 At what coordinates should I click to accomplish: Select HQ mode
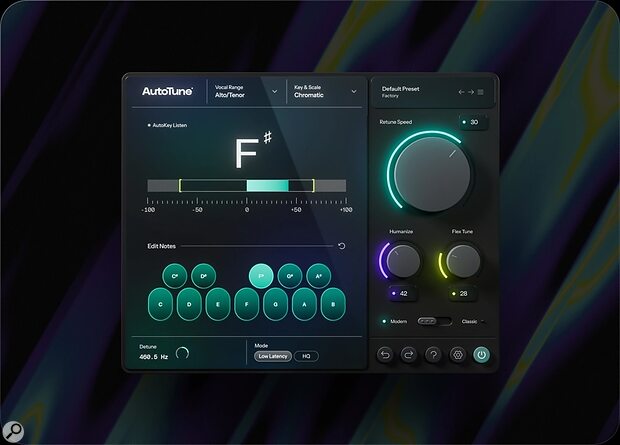[306, 356]
